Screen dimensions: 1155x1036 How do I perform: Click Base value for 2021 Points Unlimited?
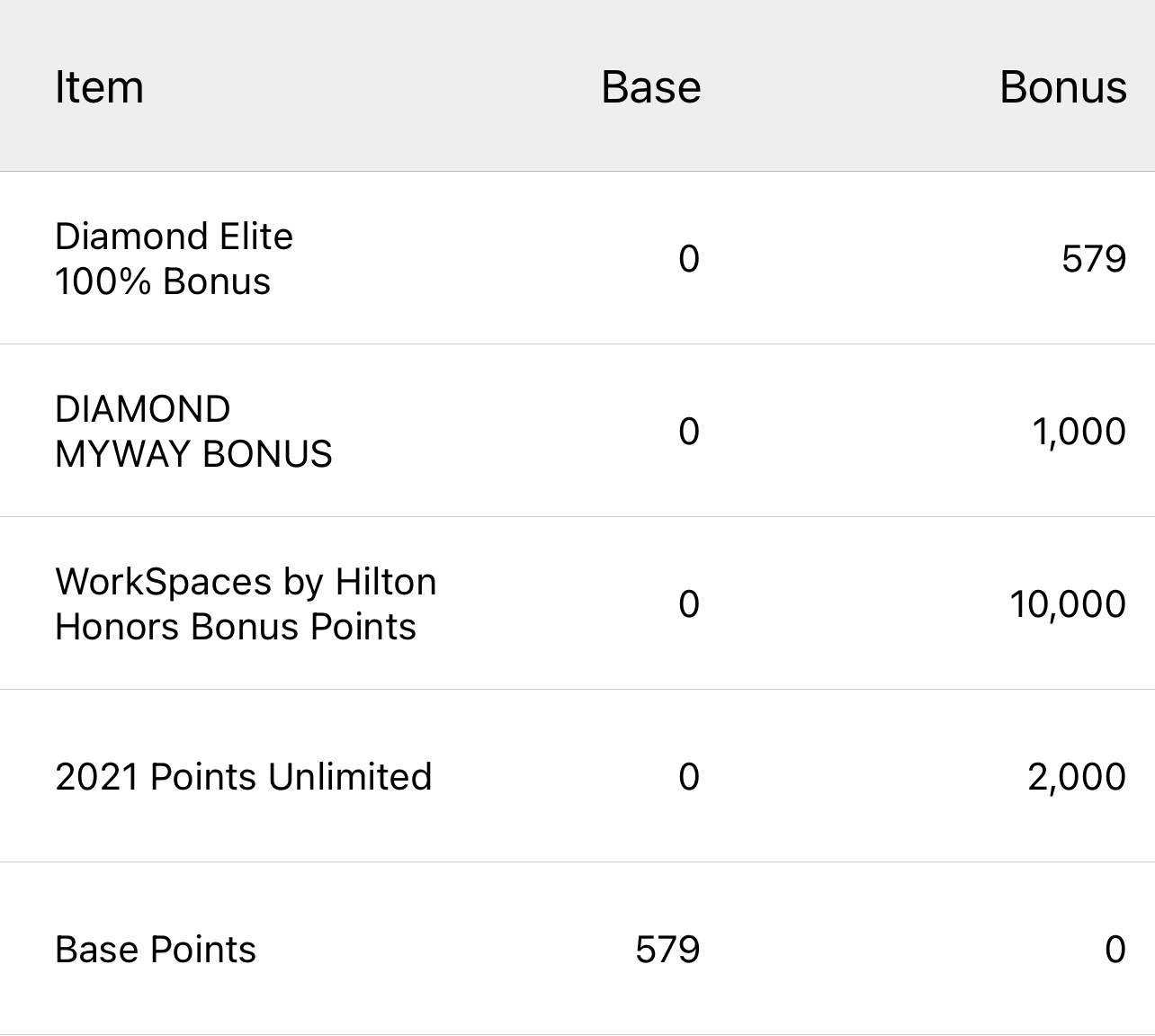(688, 777)
